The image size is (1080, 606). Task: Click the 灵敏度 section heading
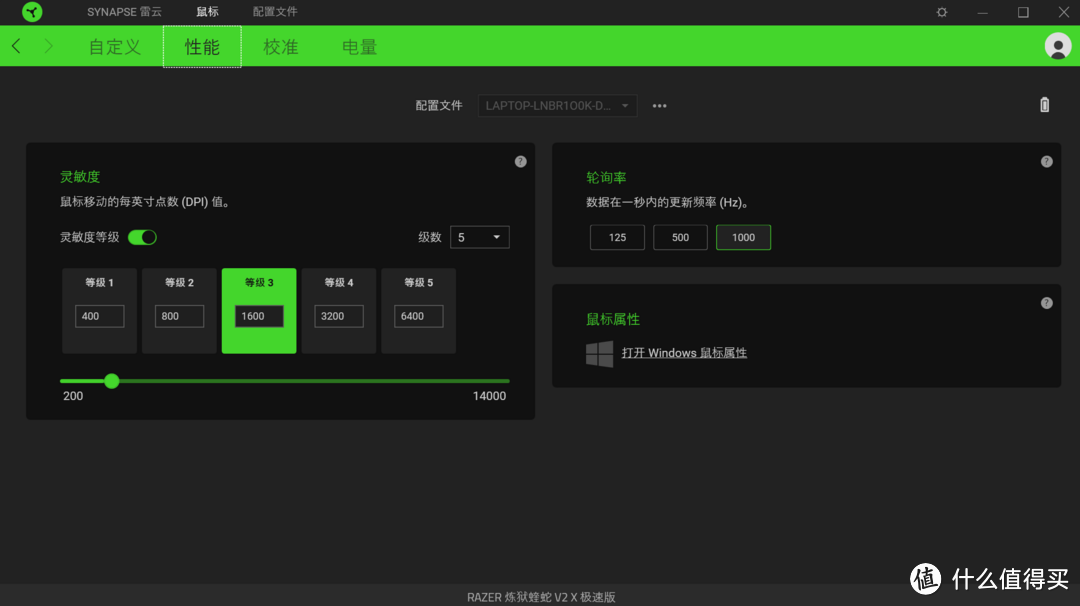80,177
